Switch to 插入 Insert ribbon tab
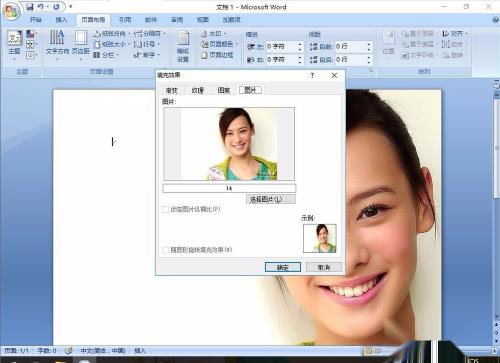Image resolution: width=500 pixels, height=363 pixels. [61, 20]
